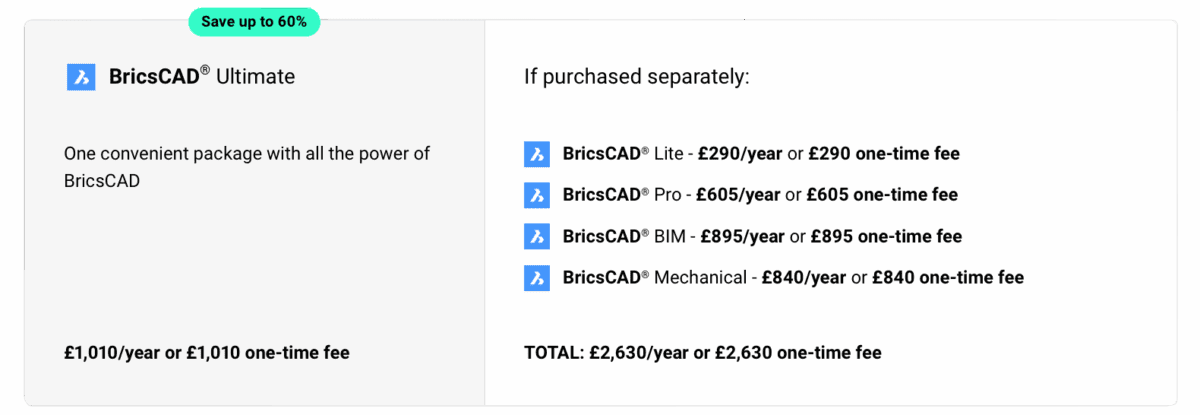
Task: Select the BricsCAD BIM product name
Action: click(x=624, y=237)
